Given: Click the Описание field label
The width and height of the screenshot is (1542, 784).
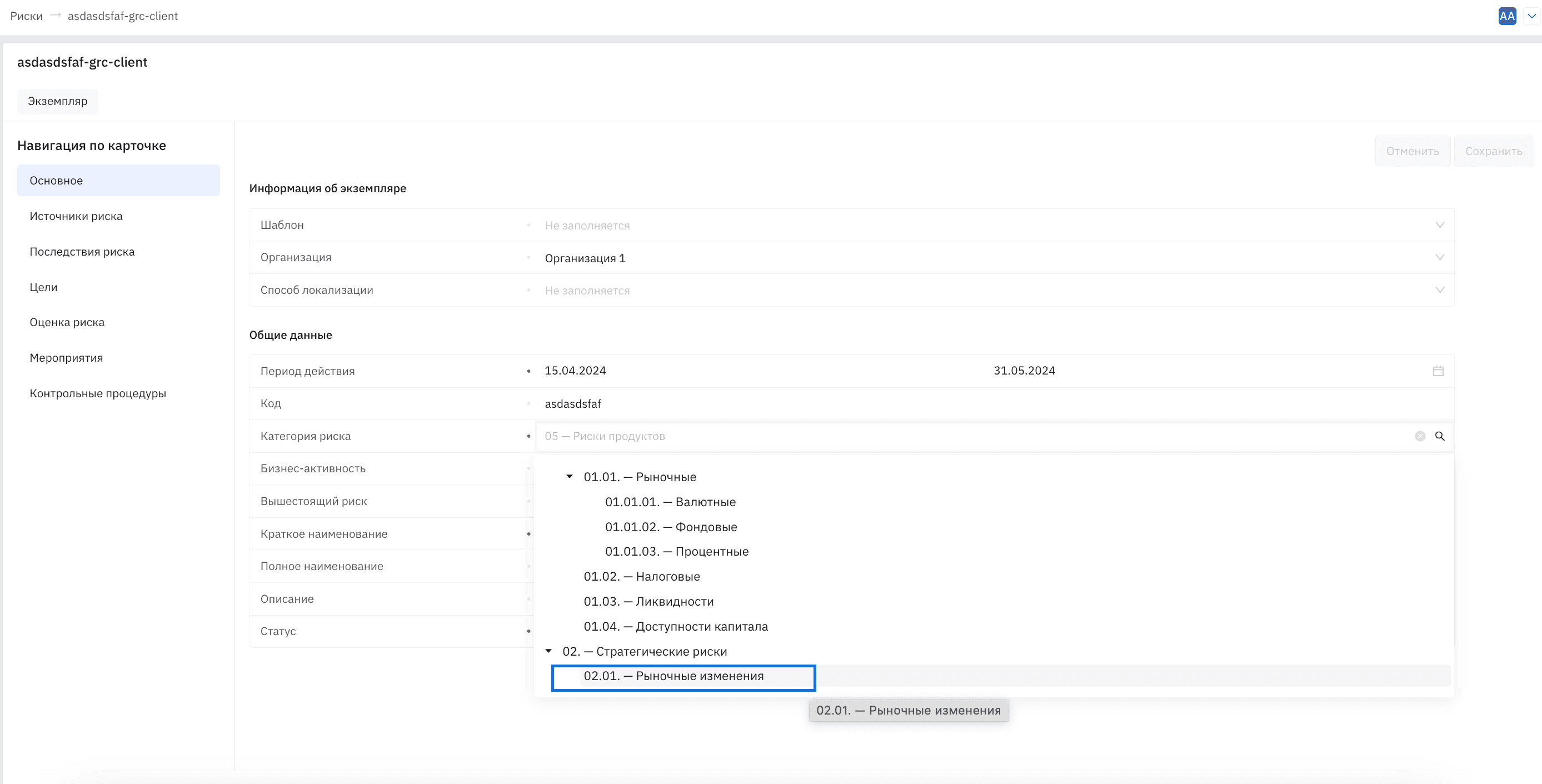Looking at the screenshot, I should tap(287, 599).
